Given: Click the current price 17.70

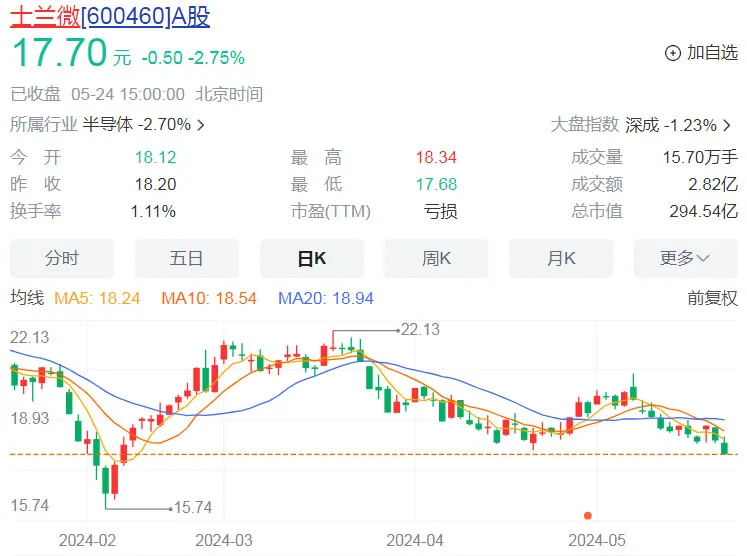Looking at the screenshot, I should pyautogui.click(x=60, y=52).
